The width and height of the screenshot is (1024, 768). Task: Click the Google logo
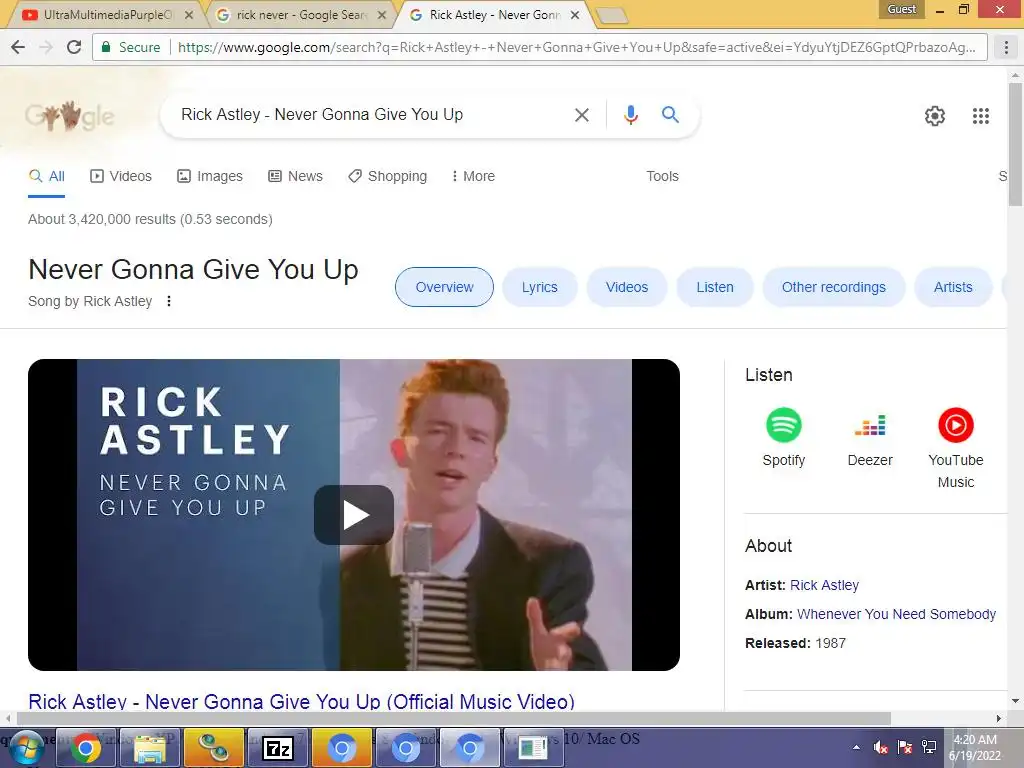(x=70, y=116)
